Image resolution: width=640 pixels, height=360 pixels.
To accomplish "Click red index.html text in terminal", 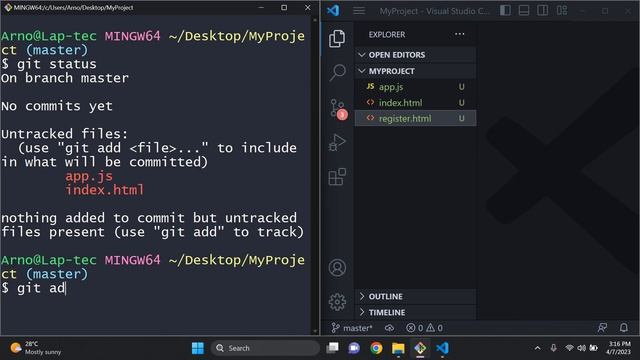I will pyautogui.click(x=104, y=190).
